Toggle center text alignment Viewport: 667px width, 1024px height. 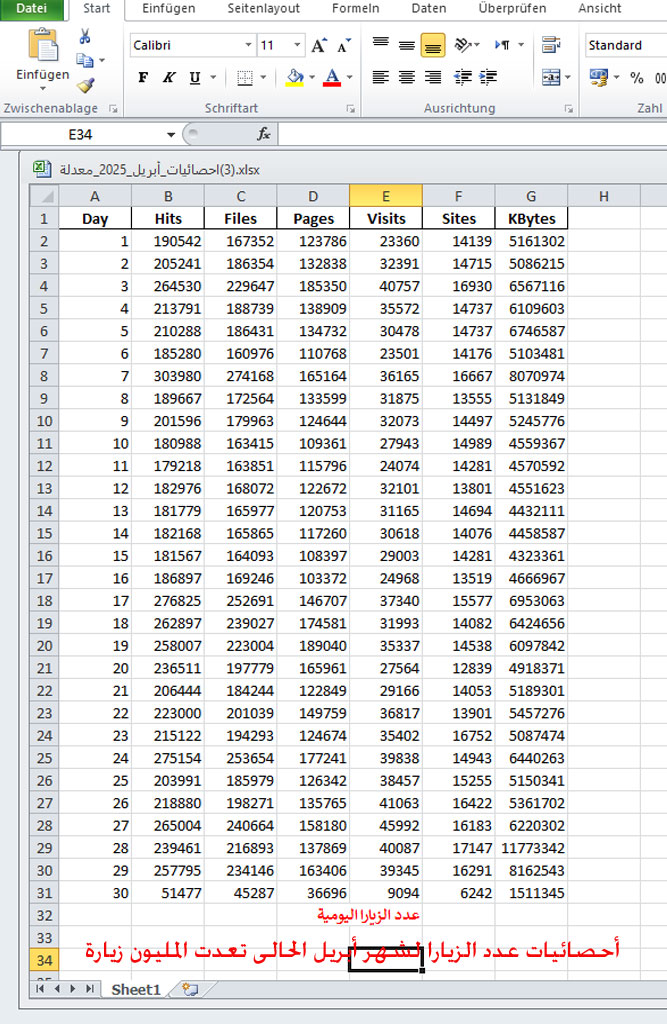point(407,78)
